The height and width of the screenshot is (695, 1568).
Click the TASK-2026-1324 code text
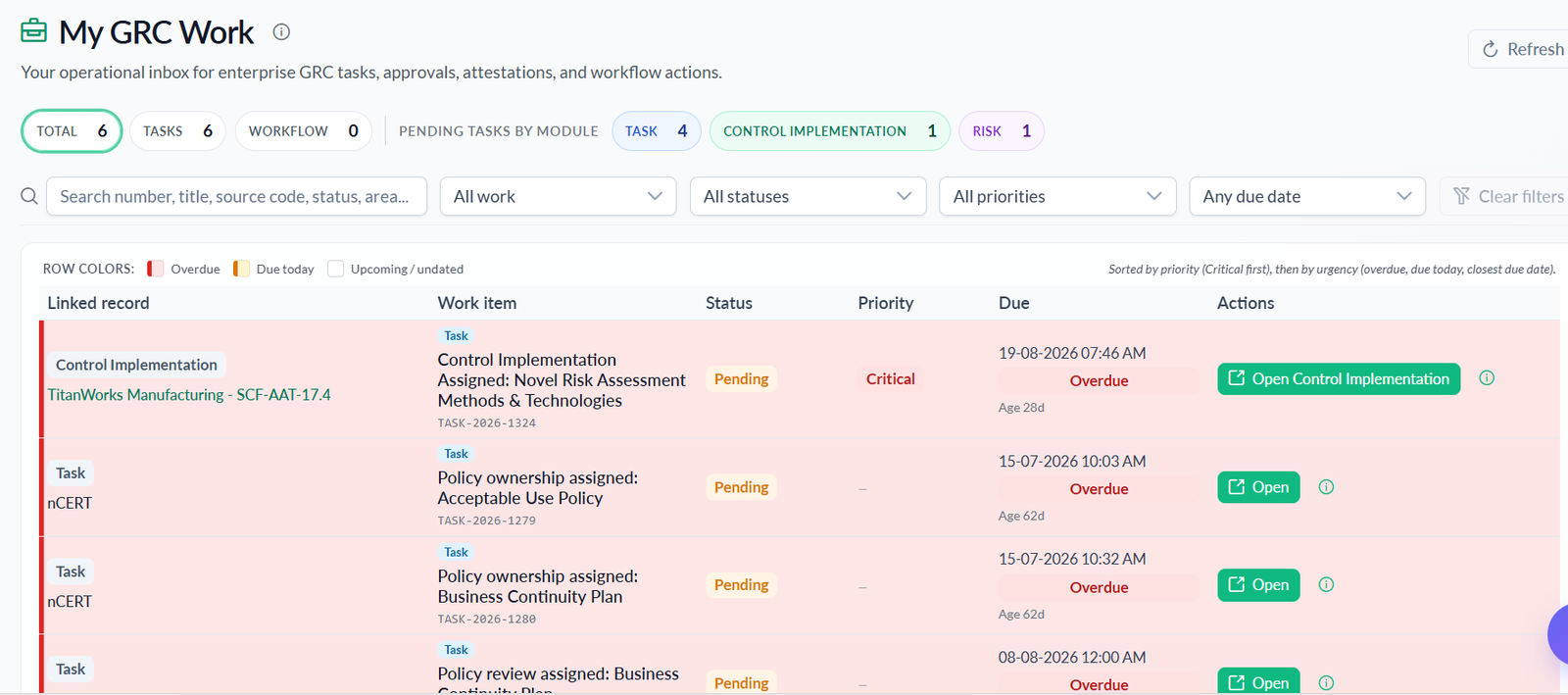coord(486,423)
